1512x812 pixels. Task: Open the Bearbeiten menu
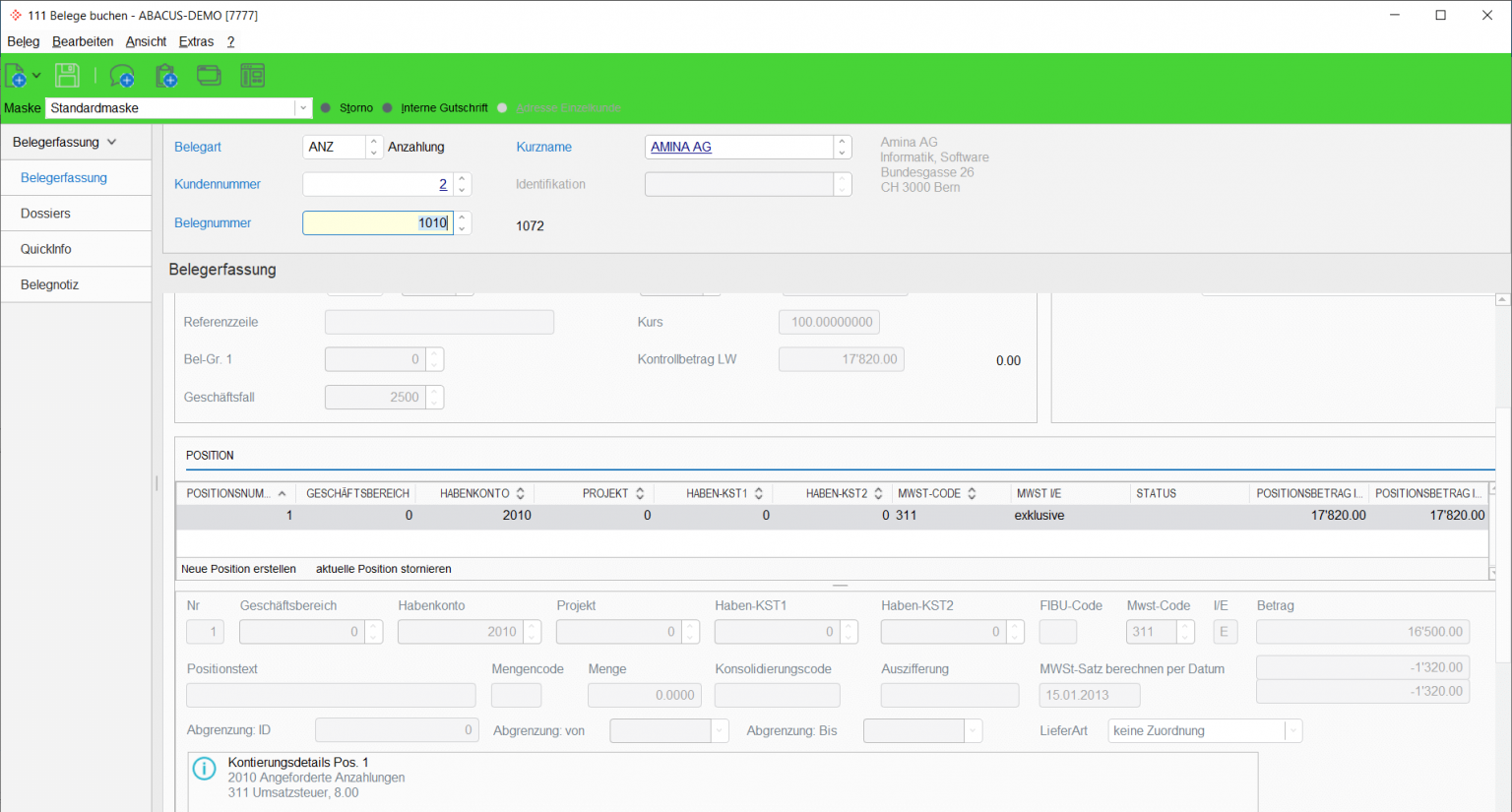(83, 41)
